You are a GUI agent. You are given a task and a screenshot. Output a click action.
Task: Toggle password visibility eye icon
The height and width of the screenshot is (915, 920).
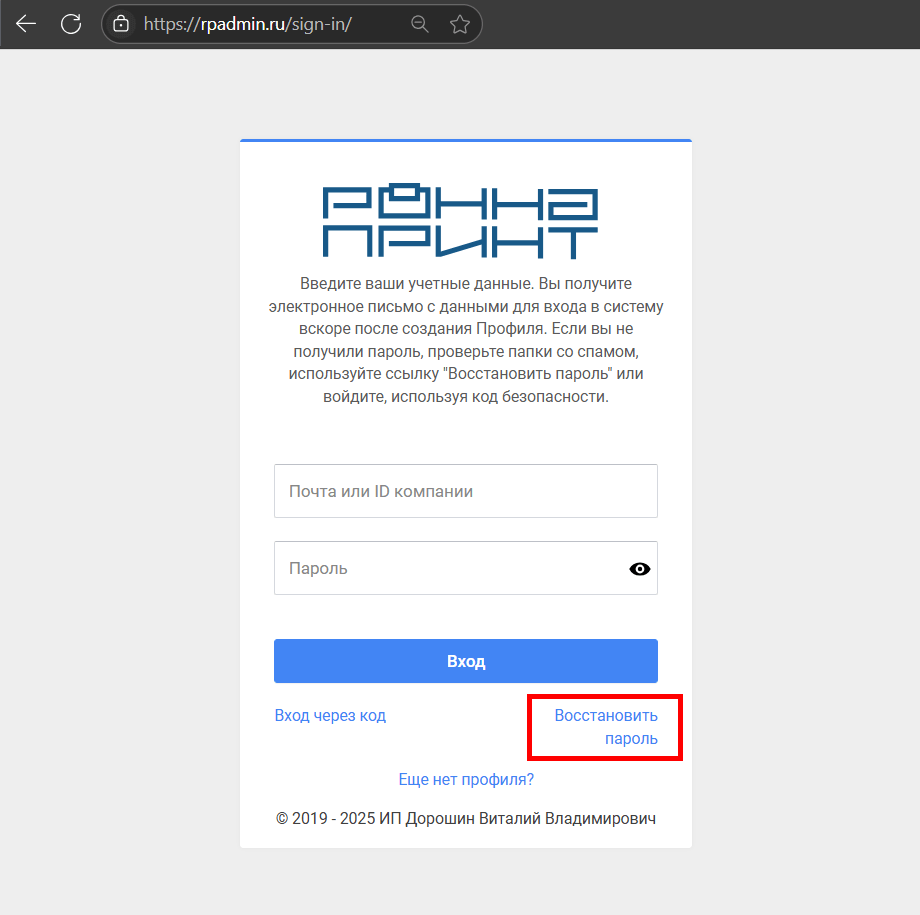(x=640, y=569)
